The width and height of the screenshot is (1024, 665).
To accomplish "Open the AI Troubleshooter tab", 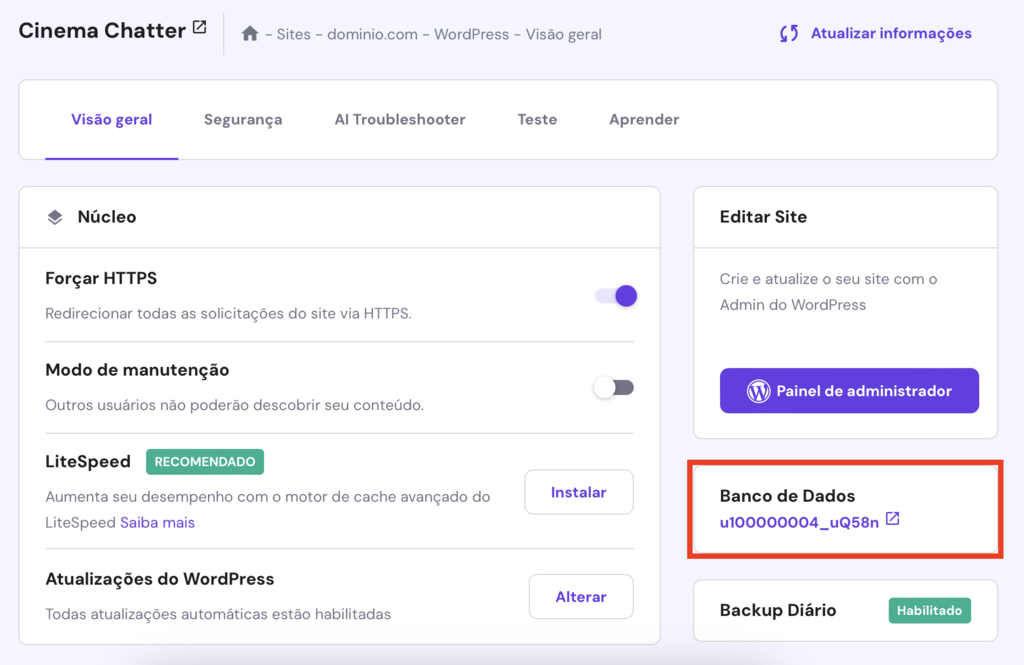I will [400, 119].
